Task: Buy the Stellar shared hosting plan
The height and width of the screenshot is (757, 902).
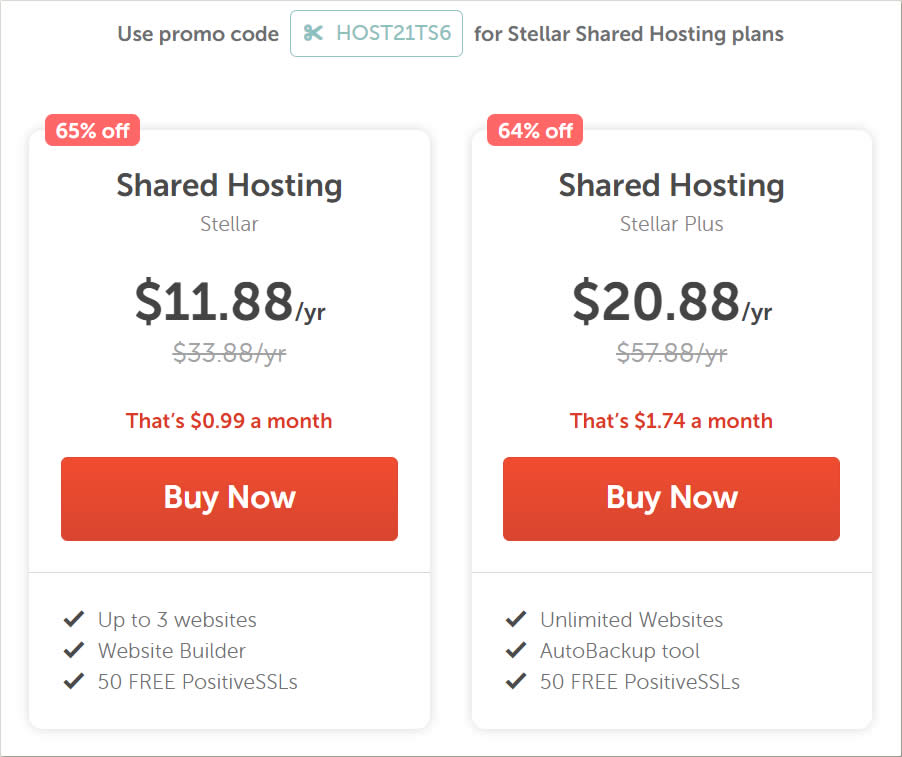Action: tap(230, 499)
